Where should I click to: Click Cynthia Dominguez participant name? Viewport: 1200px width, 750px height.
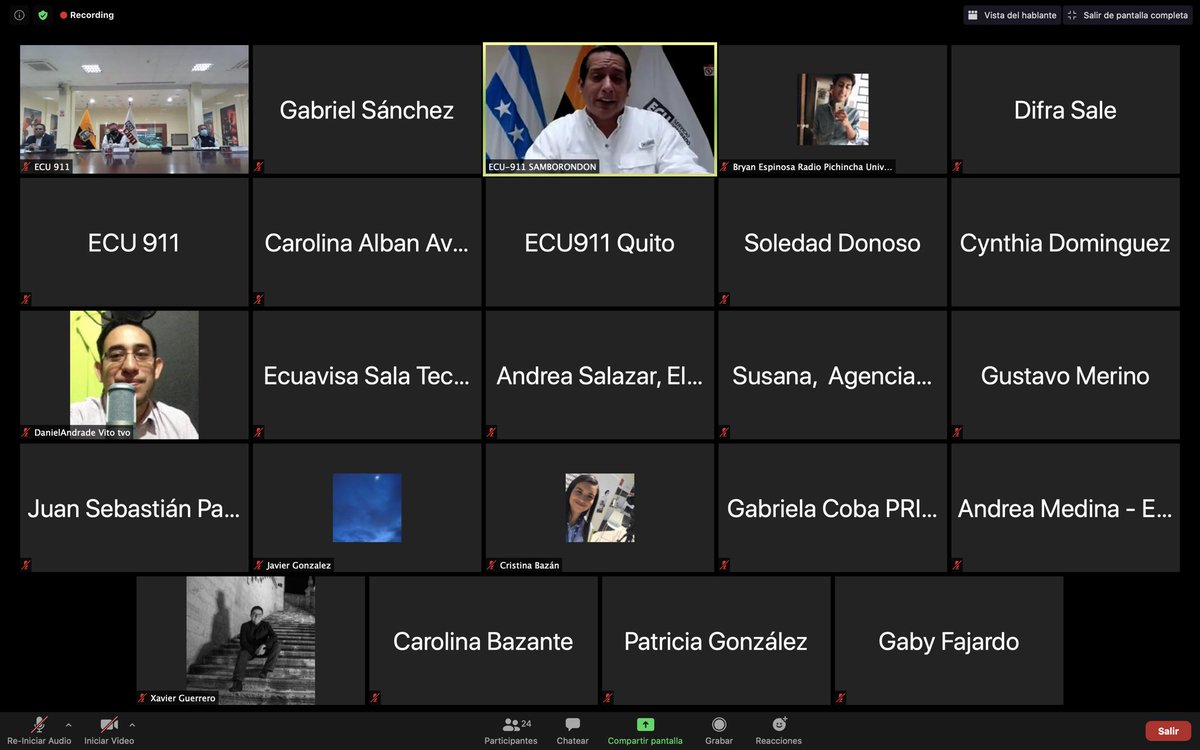(1065, 243)
